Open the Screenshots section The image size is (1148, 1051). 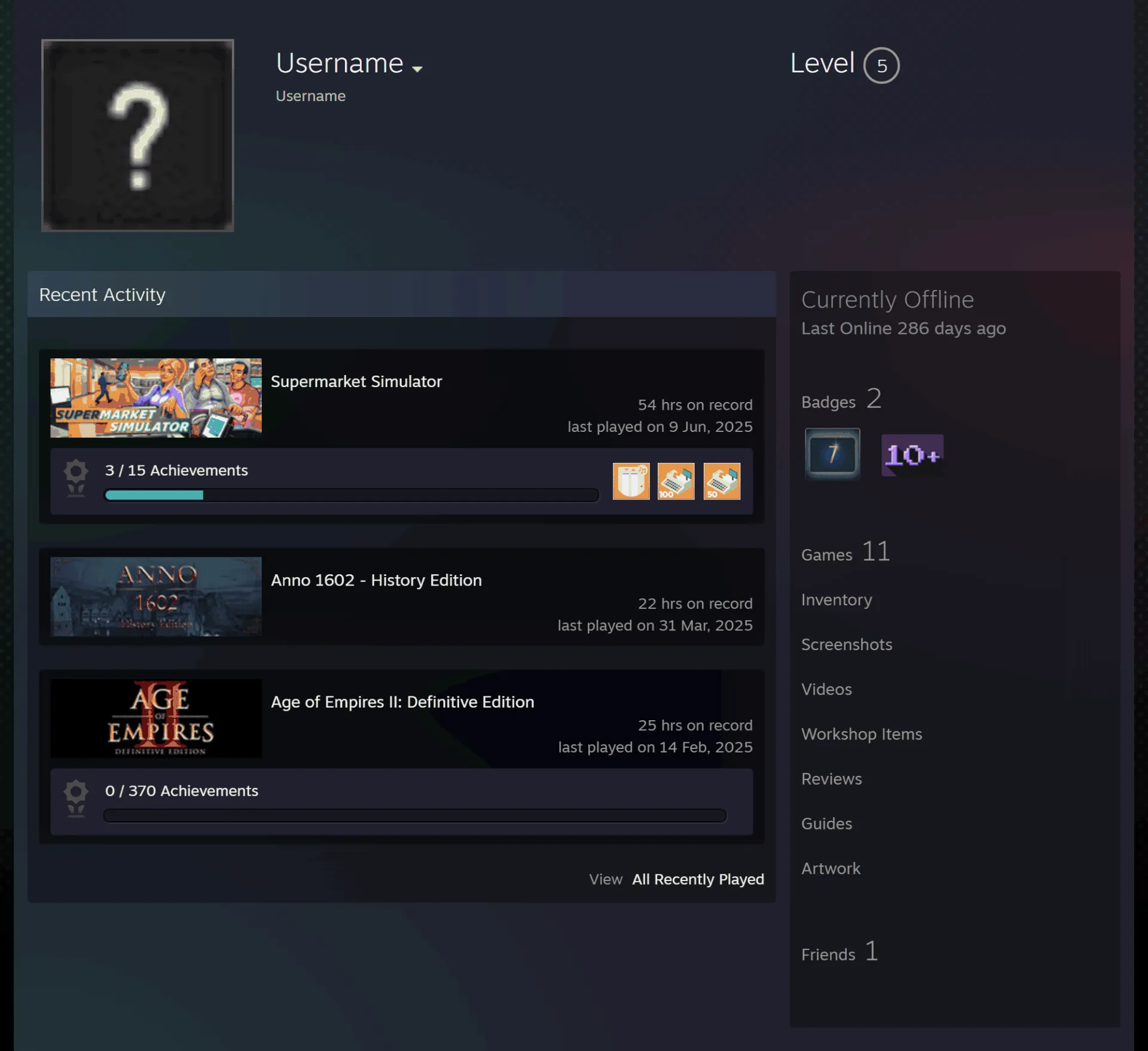847,644
